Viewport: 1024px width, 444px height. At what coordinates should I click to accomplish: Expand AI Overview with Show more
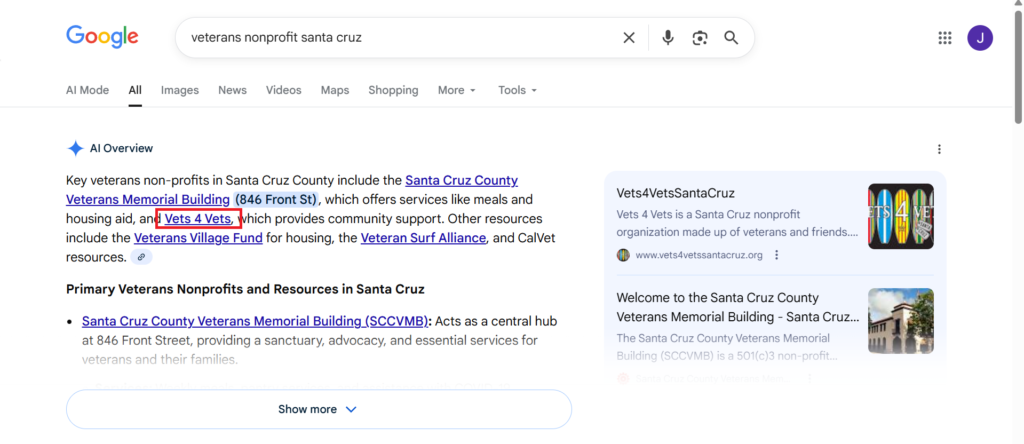click(x=318, y=409)
